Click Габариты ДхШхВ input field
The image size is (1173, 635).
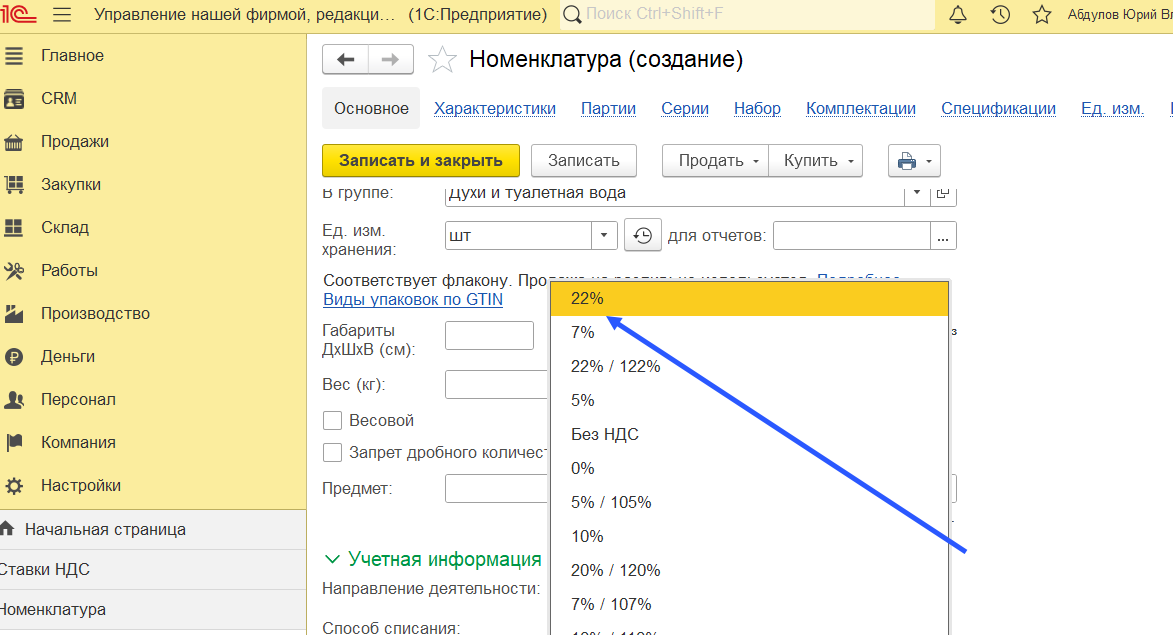click(489, 336)
